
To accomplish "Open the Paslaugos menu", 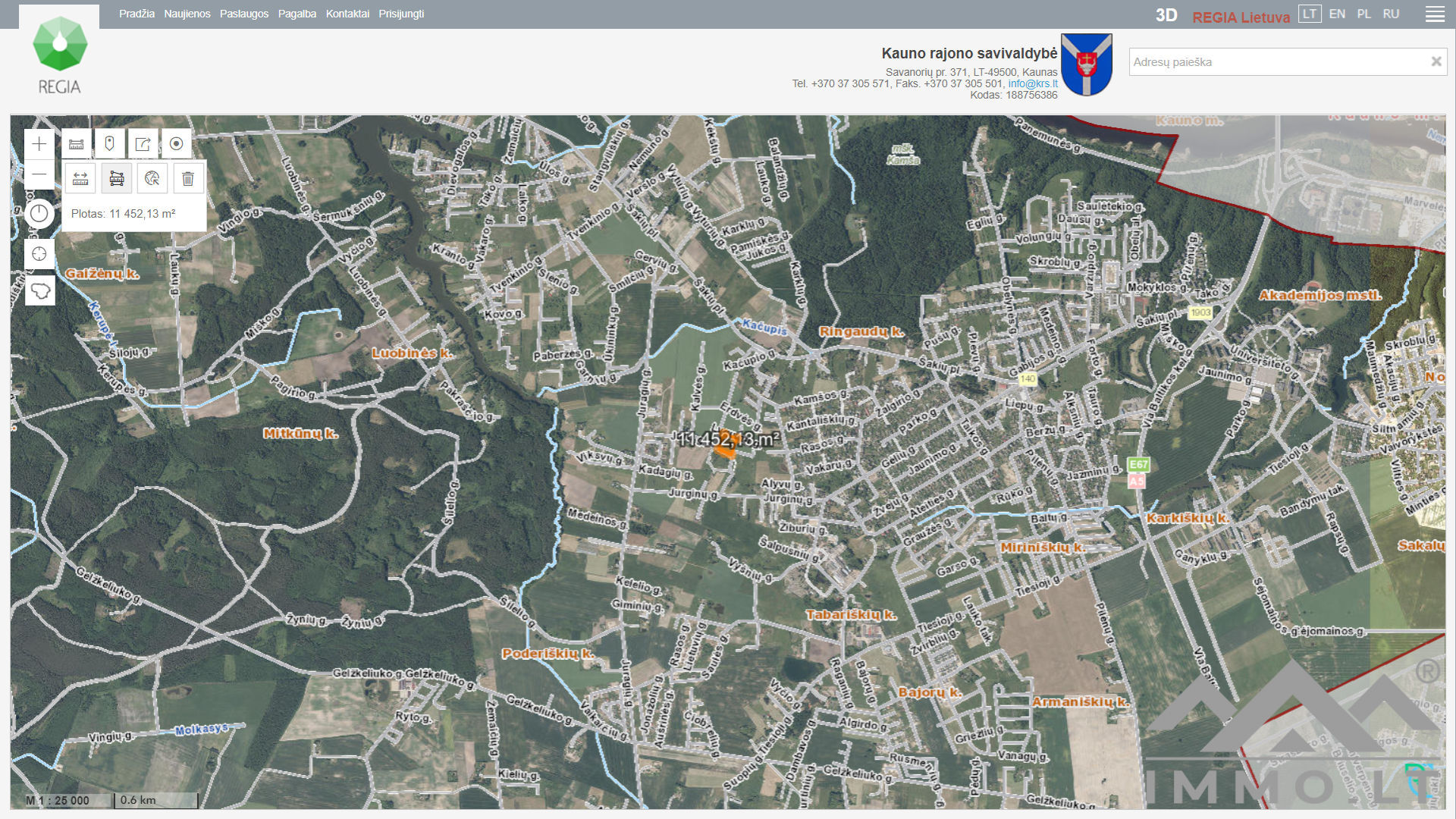I will click(x=244, y=14).
